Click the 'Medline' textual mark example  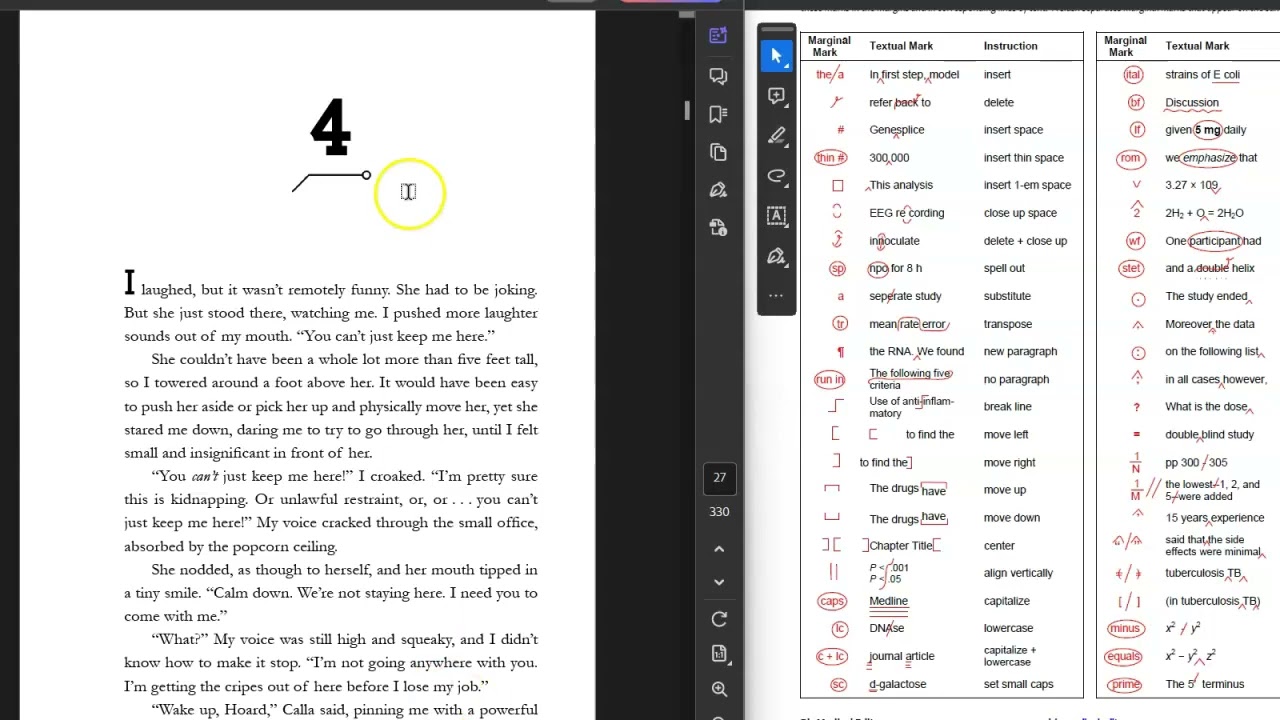point(888,601)
